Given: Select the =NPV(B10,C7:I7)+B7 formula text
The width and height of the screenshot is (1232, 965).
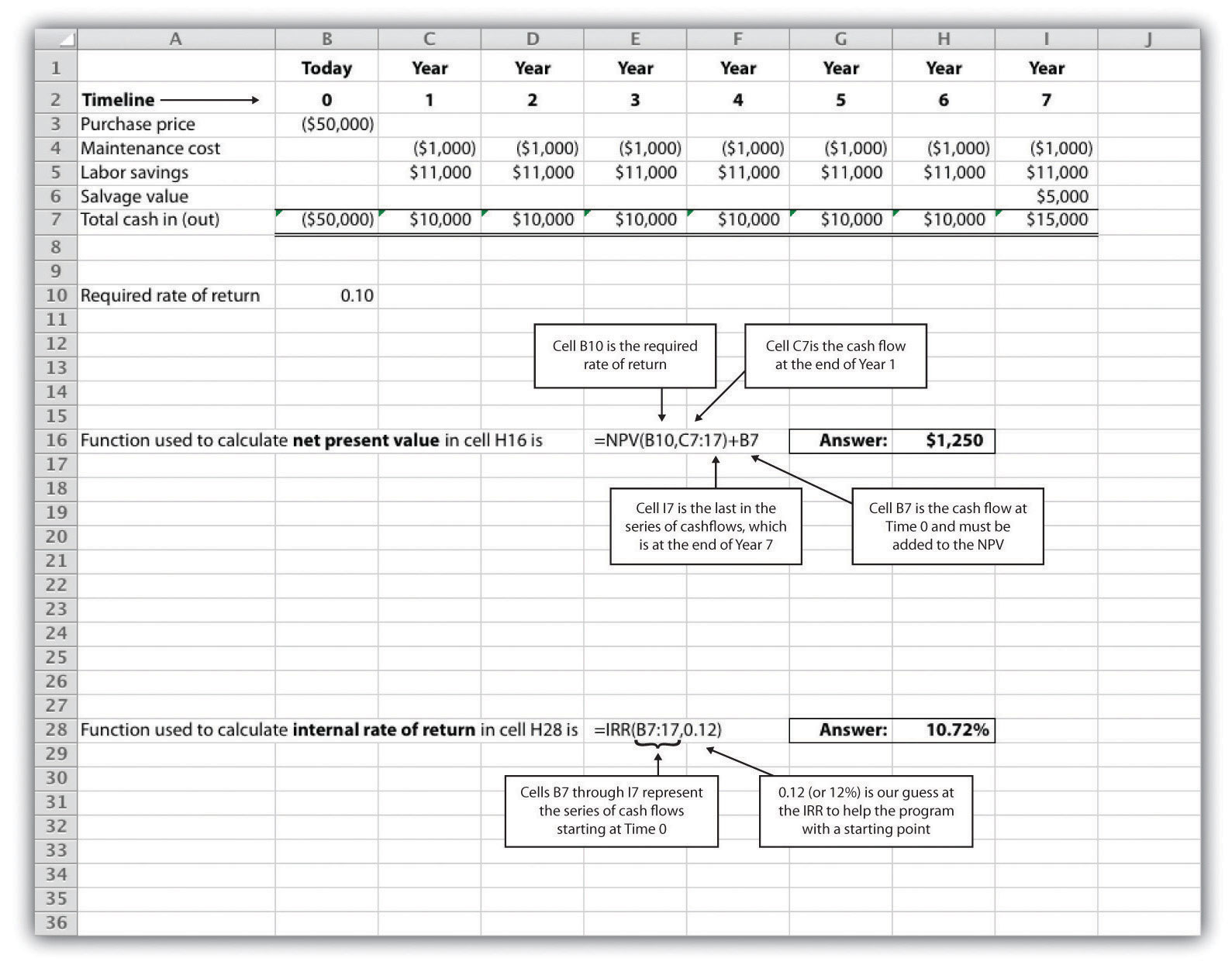Looking at the screenshot, I should pos(676,441).
